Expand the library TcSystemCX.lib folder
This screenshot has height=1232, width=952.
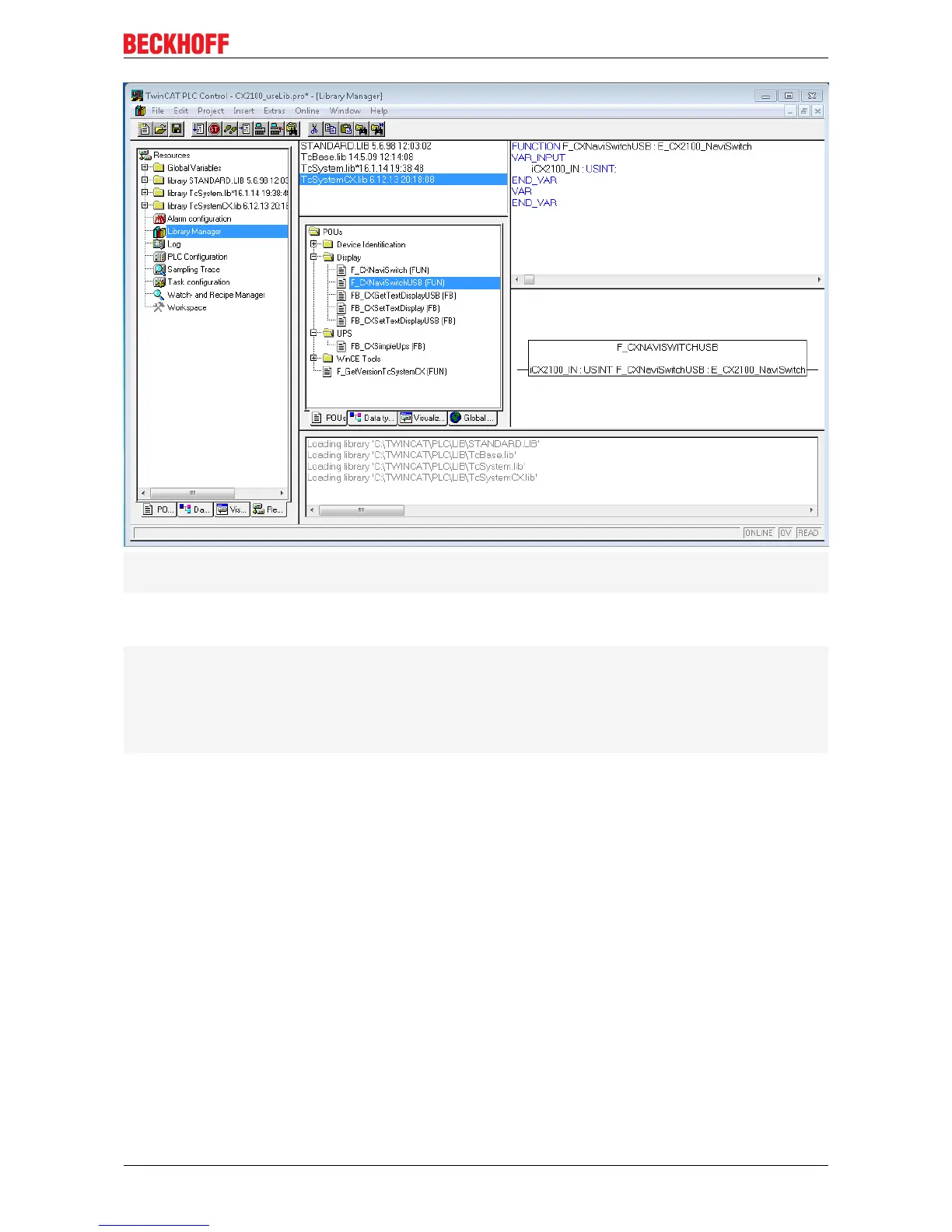pyautogui.click(x=145, y=206)
